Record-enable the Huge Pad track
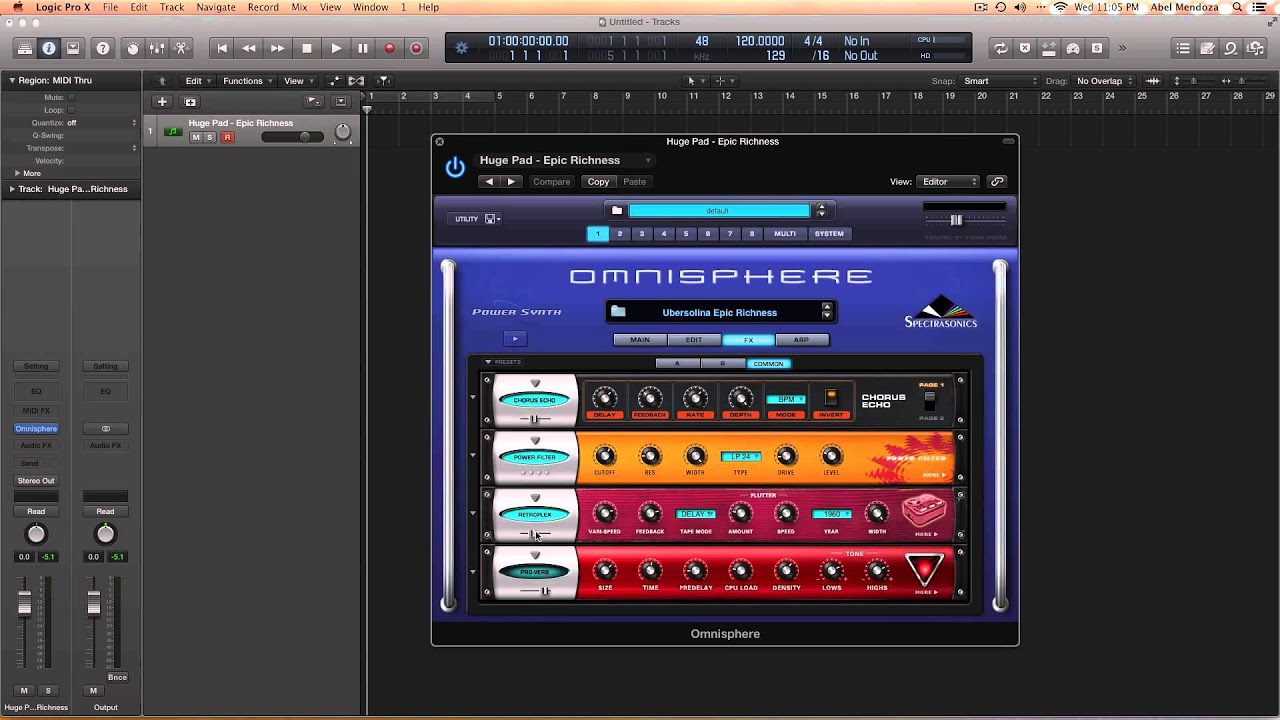The width and height of the screenshot is (1280, 720). (227, 137)
